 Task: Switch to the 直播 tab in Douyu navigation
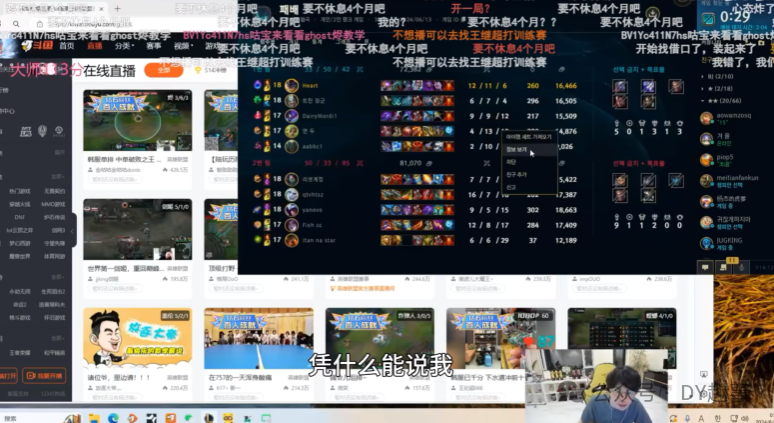[94, 46]
